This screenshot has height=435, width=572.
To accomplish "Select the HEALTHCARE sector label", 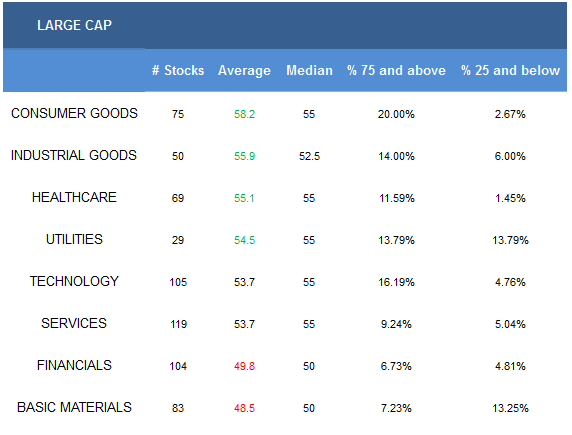I will pos(74,197).
